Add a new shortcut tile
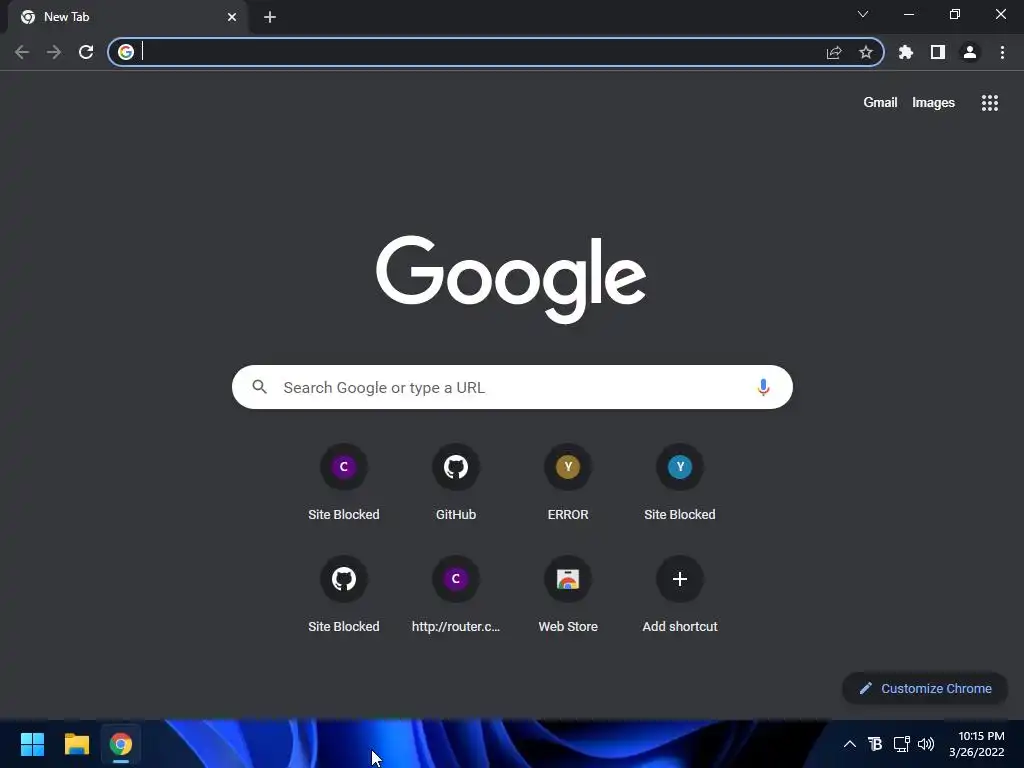The height and width of the screenshot is (768, 1024). pyautogui.click(x=680, y=594)
